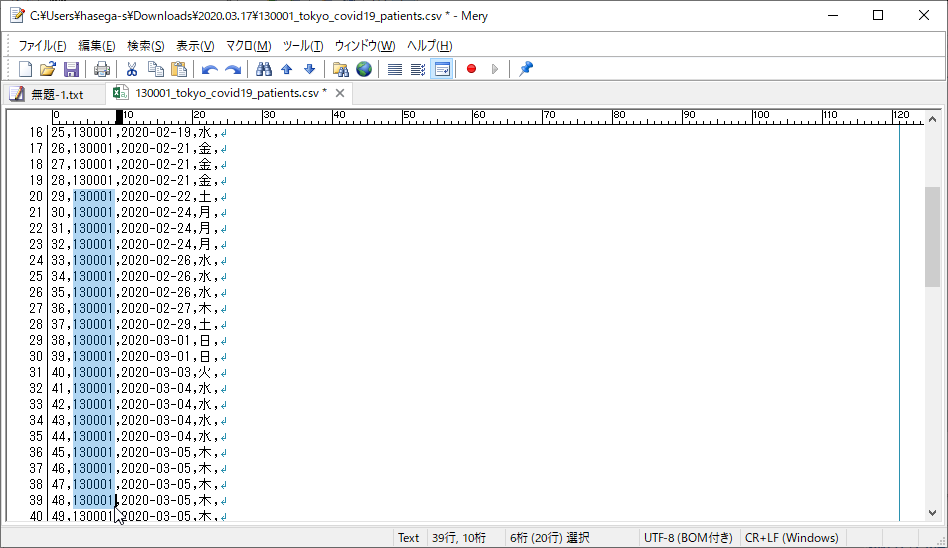Image resolution: width=948 pixels, height=548 pixels.
Task: Click the vertical scrollbar down arrow
Action: [932, 513]
